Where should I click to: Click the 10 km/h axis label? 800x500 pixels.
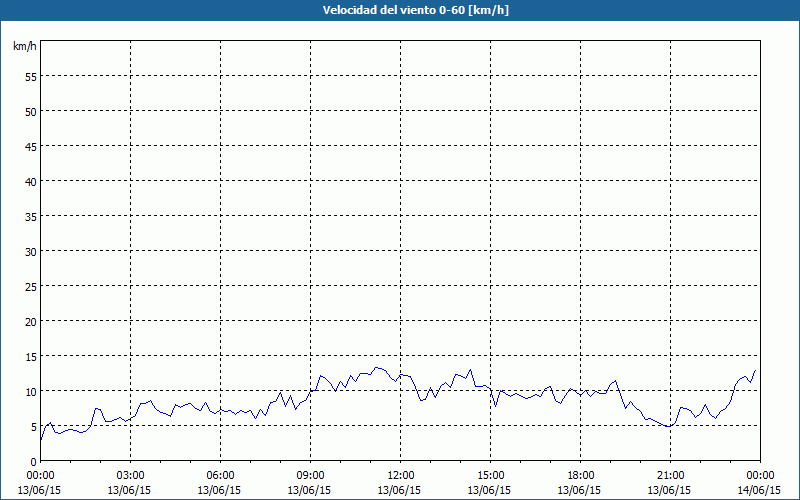pos(31,391)
